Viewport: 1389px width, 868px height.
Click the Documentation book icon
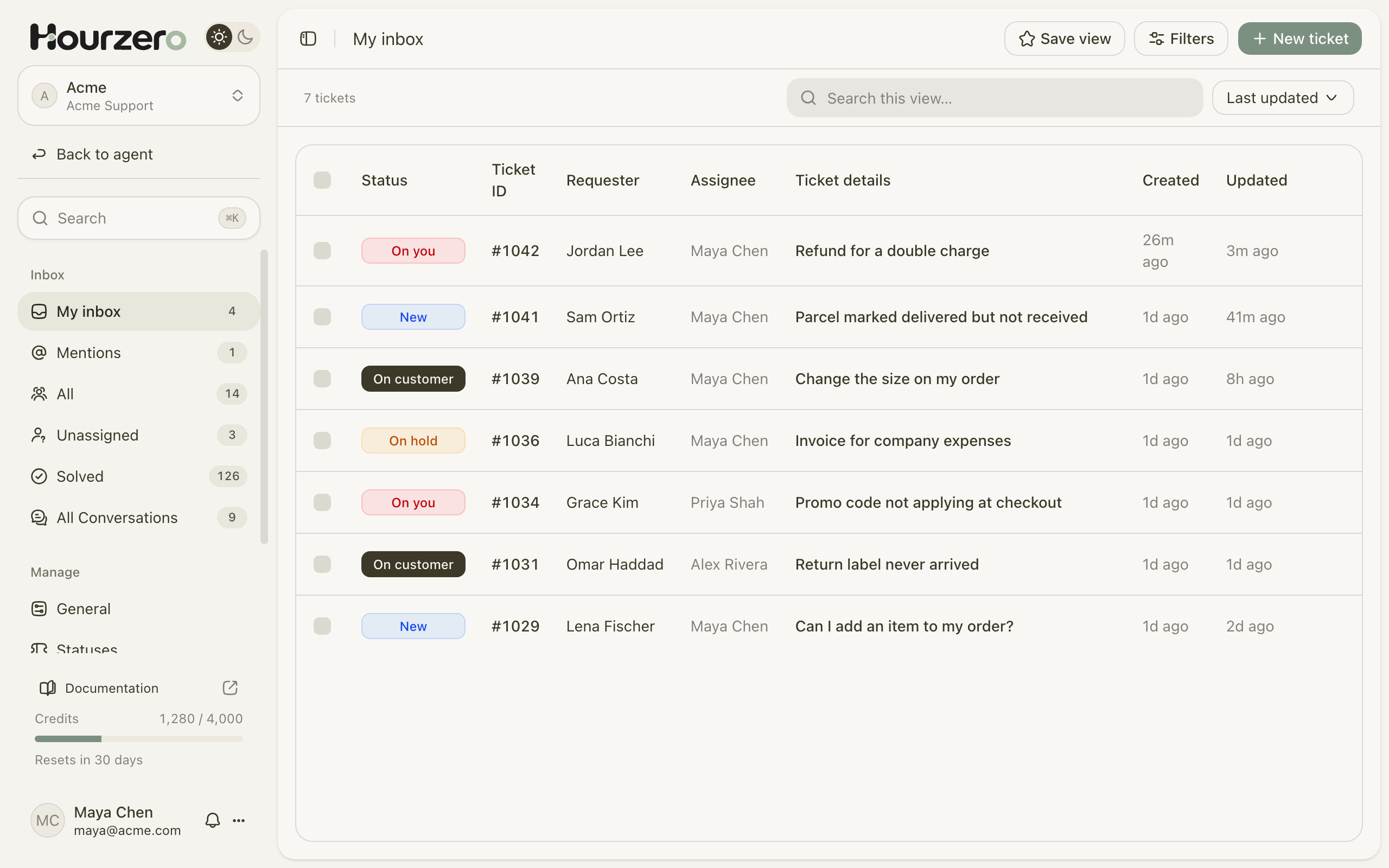[48, 688]
